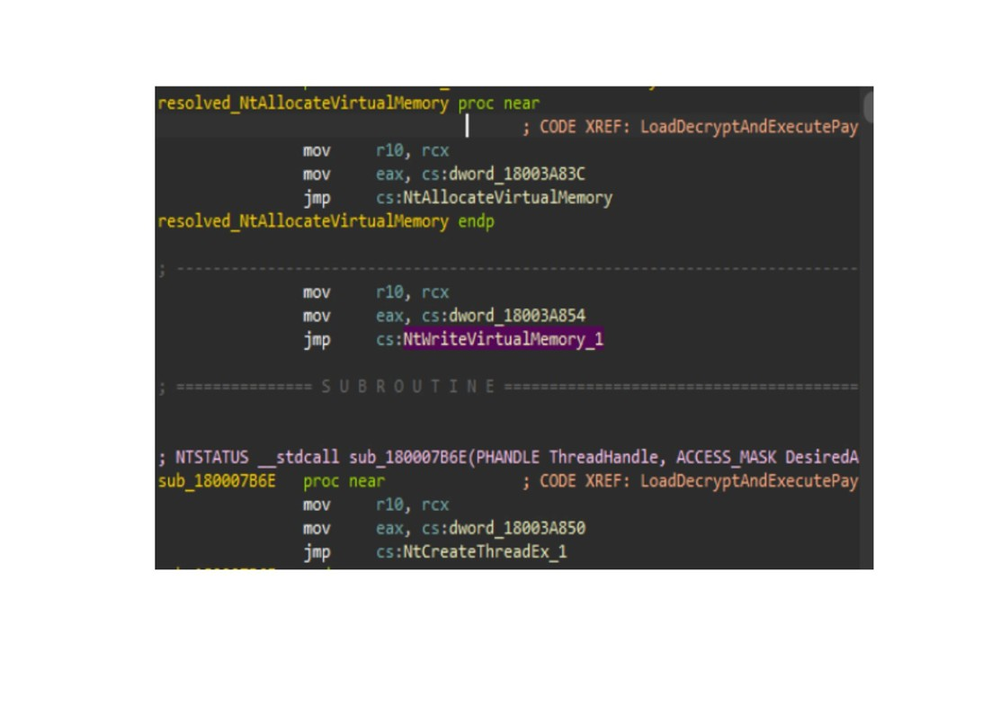Click the dword_18003A83C operand
Viewport: 1000px width, 707px height.
tap(517, 174)
